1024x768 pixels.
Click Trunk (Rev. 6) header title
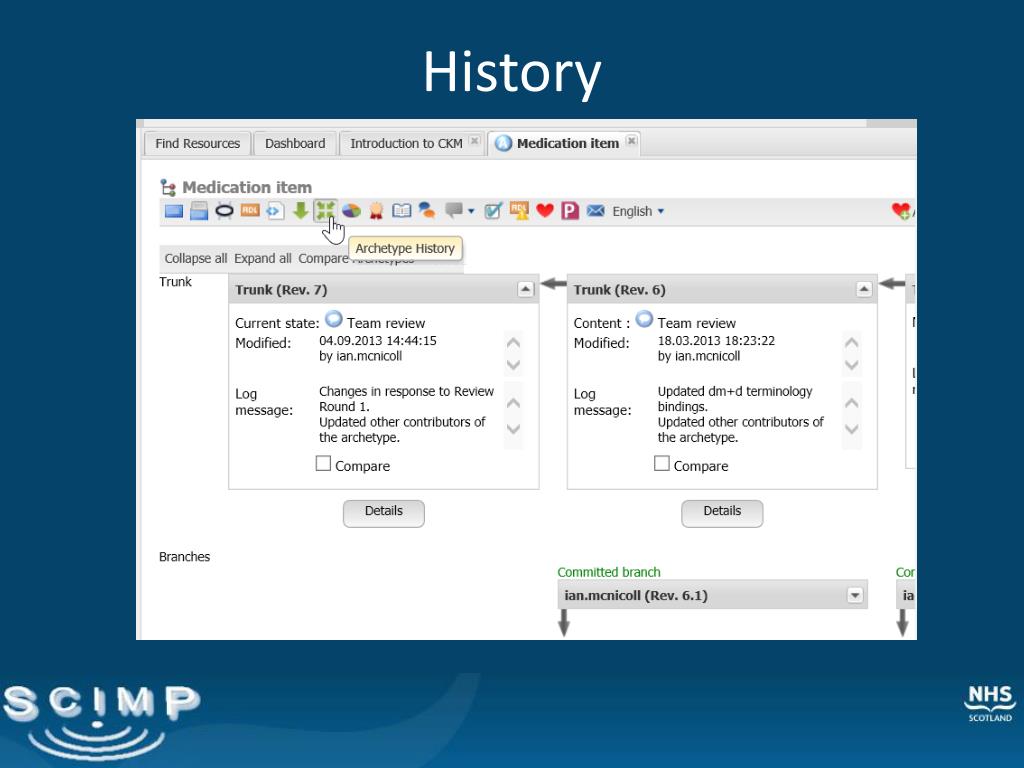(620, 290)
